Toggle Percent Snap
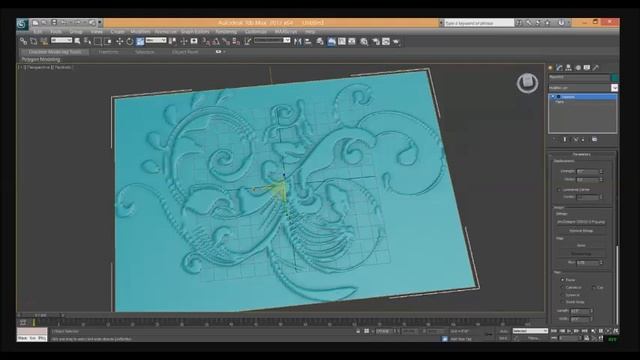640x360 pixels. coord(226,41)
